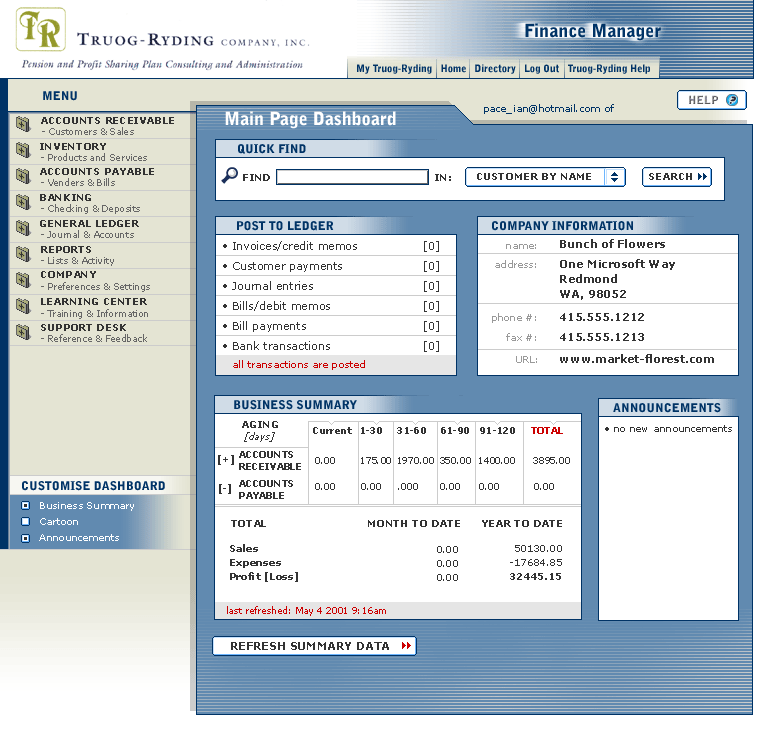Click the question mark help icon
This screenshot has height=740, width=760.
tap(732, 100)
